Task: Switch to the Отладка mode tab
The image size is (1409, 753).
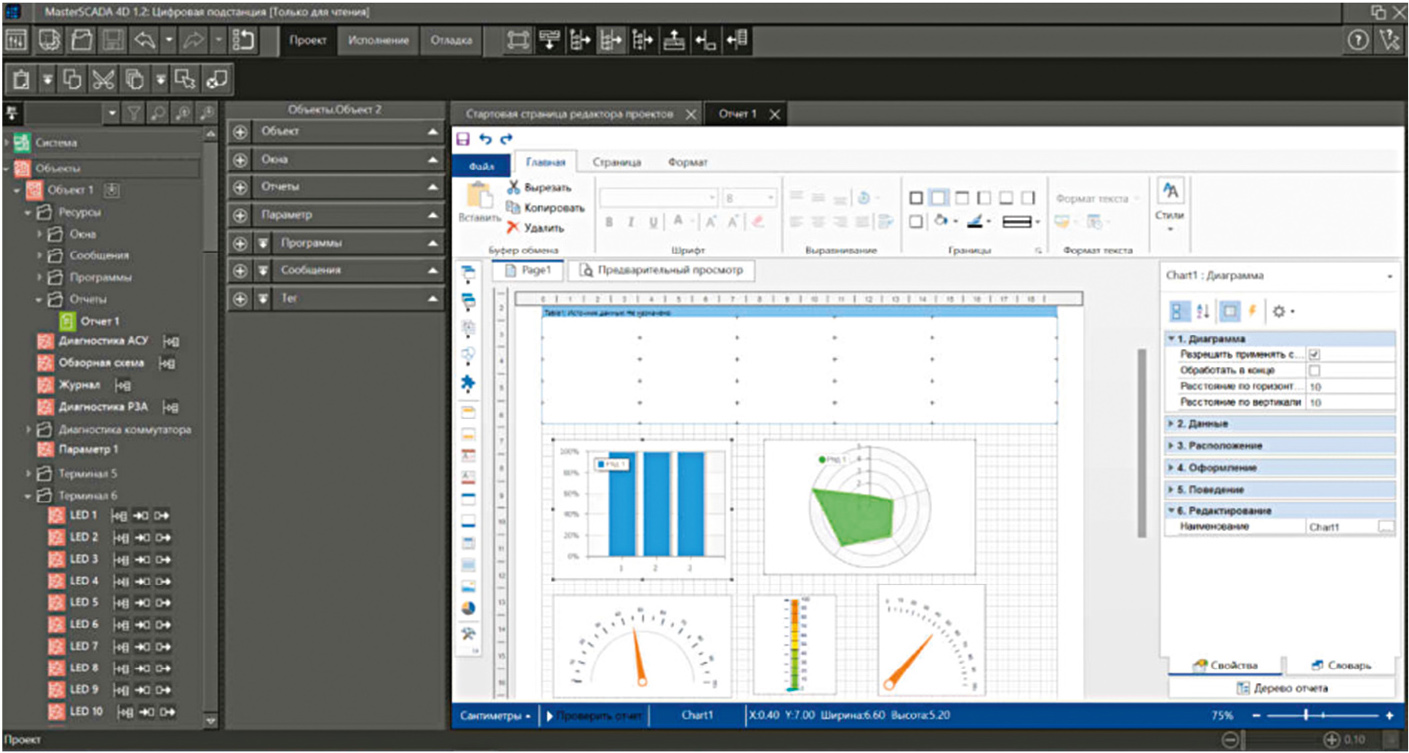Action: pos(450,41)
